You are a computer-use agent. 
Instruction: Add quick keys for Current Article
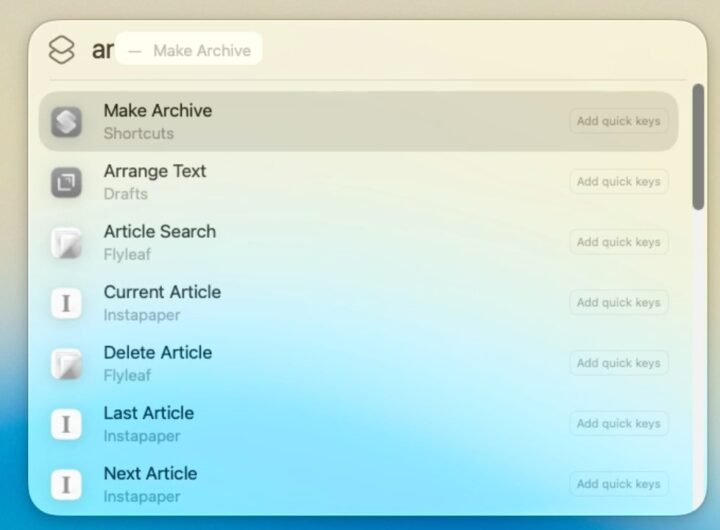coord(619,303)
